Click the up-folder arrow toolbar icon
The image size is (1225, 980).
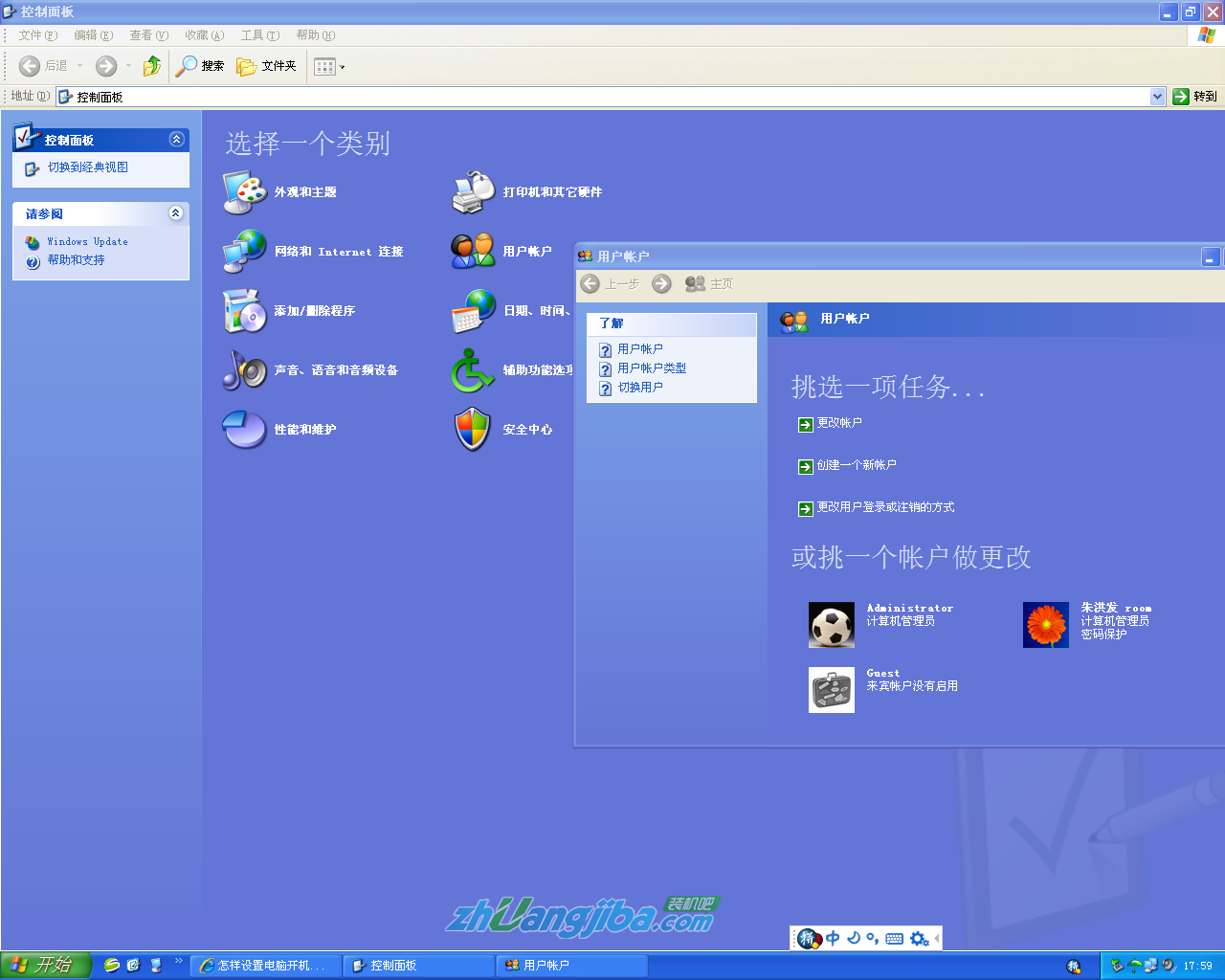(x=151, y=66)
